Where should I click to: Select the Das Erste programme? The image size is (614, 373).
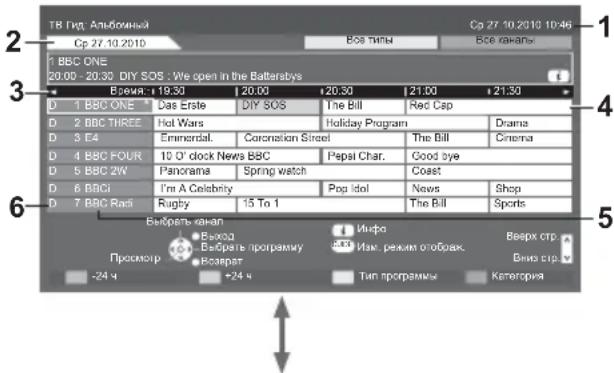click(195, 106)
